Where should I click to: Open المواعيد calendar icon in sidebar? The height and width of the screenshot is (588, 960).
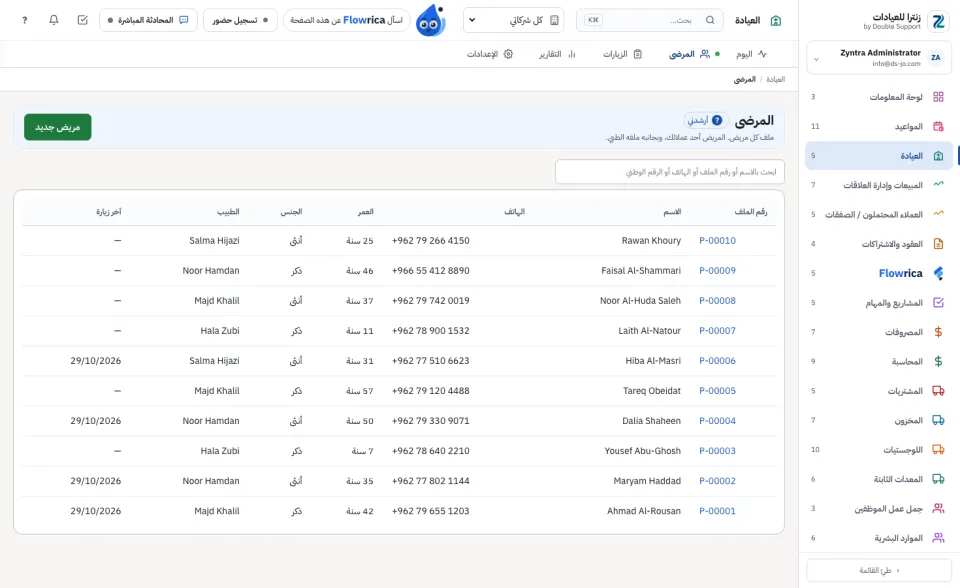tap(938, 126)
